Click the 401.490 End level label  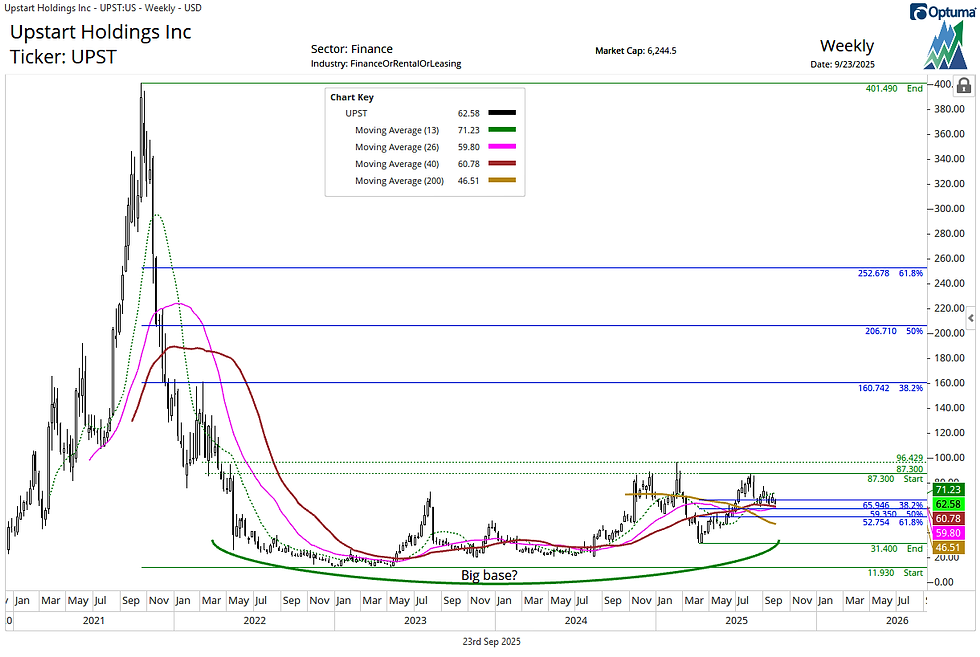pos(894,89)
